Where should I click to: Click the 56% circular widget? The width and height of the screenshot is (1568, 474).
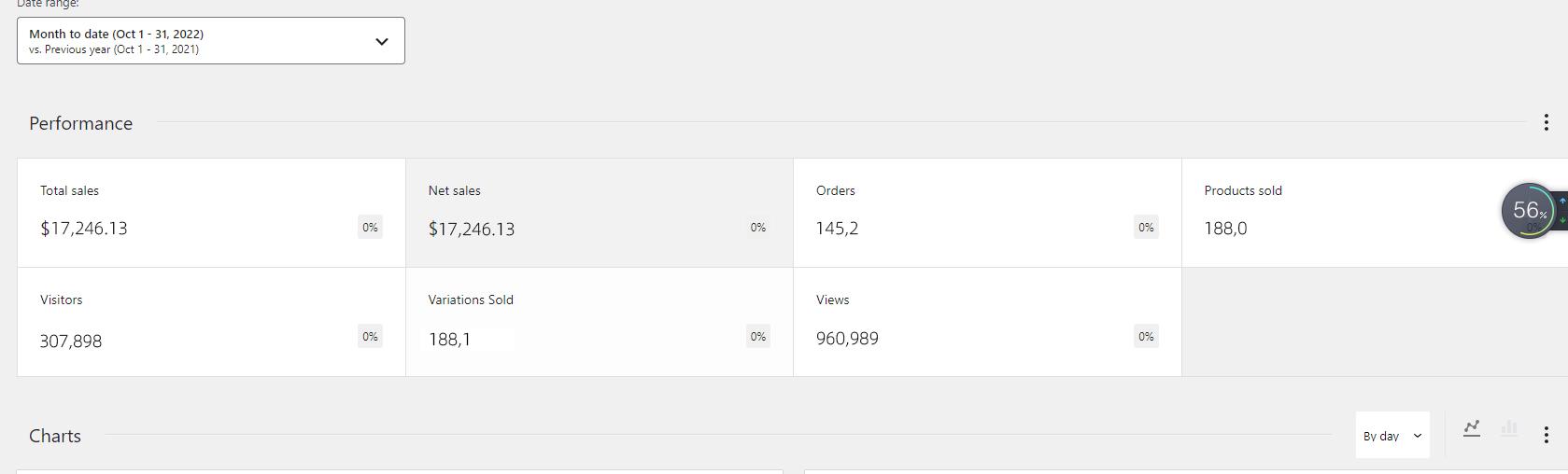click(x=1529, y=211)
